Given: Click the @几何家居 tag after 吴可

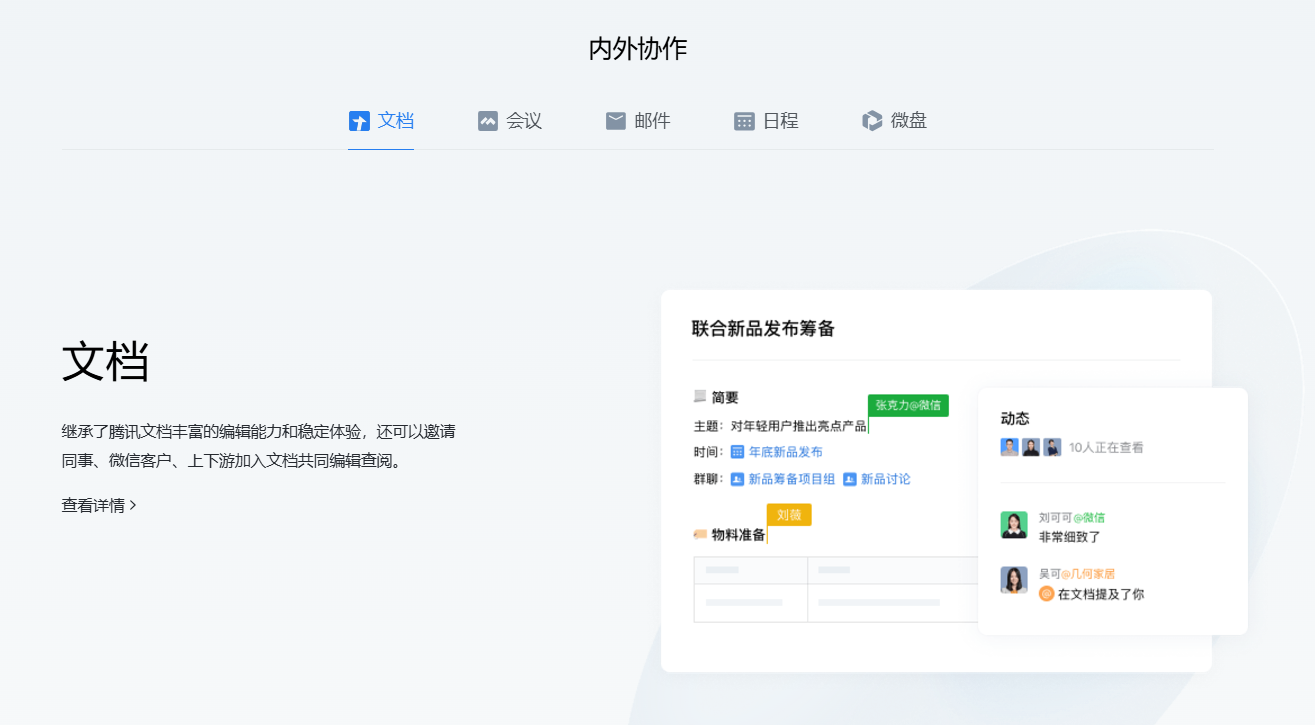Looking at the screenshot, I should point(1088,574).
